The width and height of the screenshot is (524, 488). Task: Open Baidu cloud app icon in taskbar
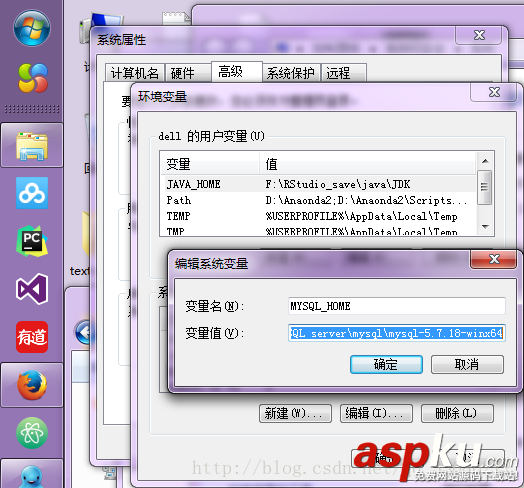tap(32, 193)
